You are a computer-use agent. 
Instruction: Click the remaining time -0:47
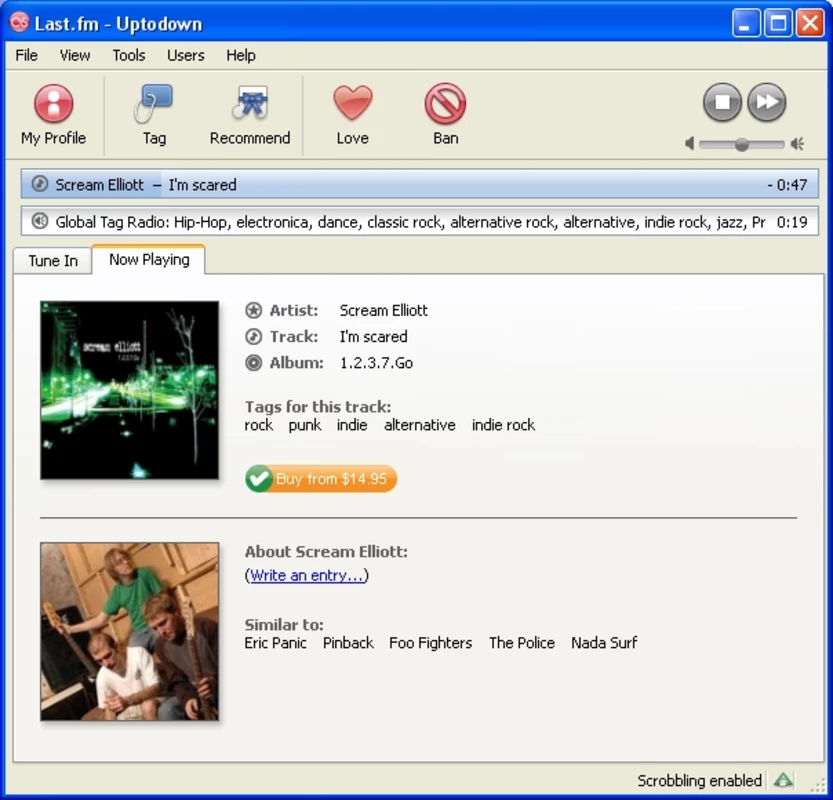[787, 185]
